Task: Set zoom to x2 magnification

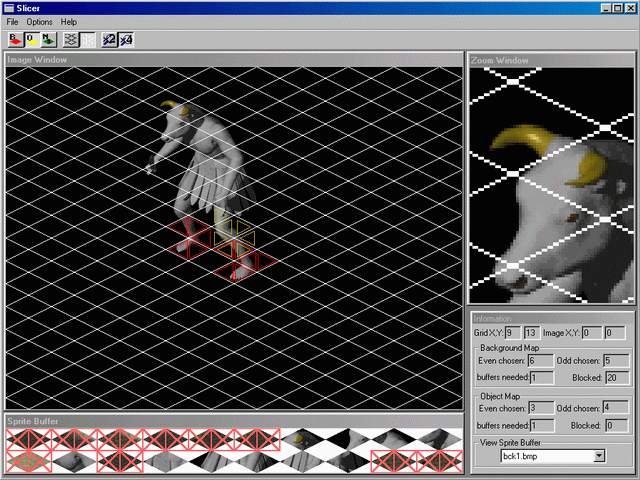Action: click(110, 39)
